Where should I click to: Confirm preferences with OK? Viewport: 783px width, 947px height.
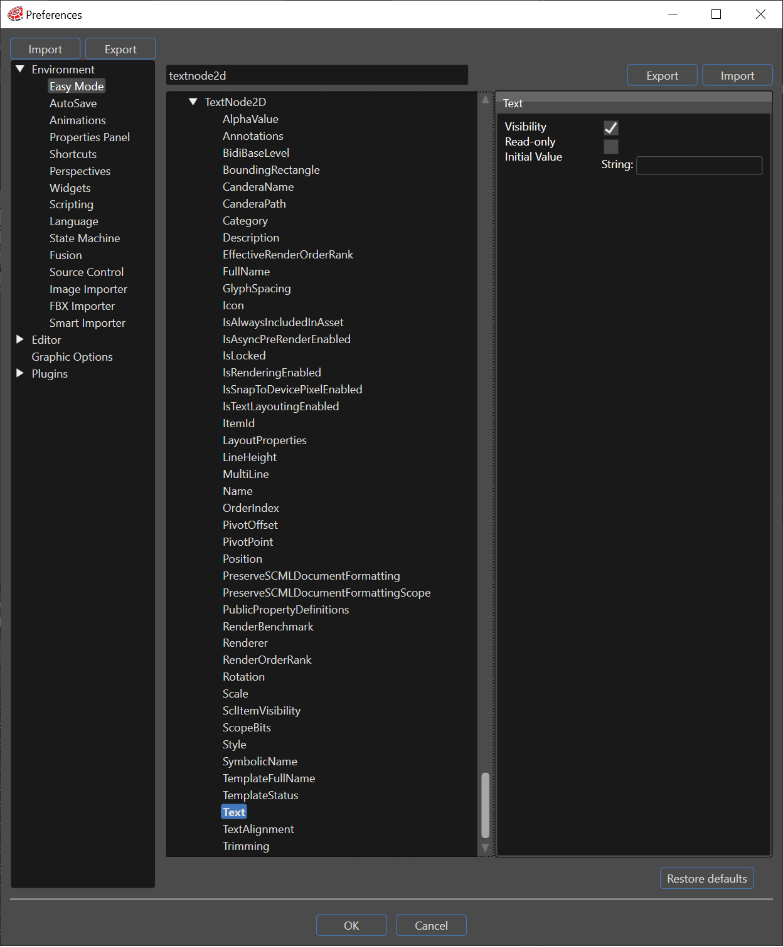351,925
